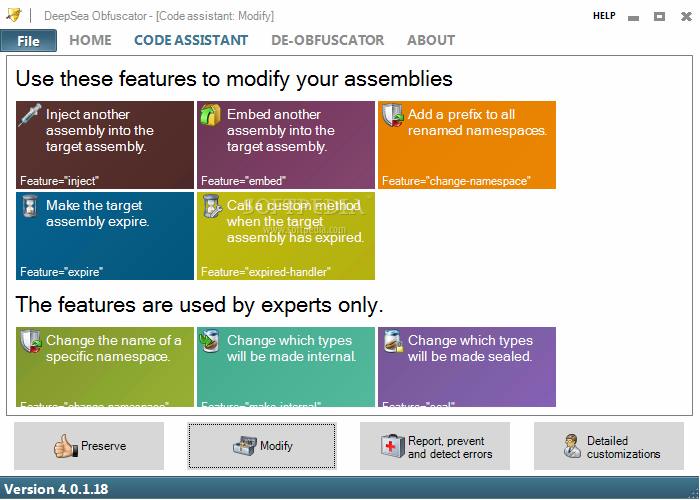Close the DeepSea Obfuscator window
This screenshot has width=700, height=500.
pyautogui.click(x=686, y=17)
